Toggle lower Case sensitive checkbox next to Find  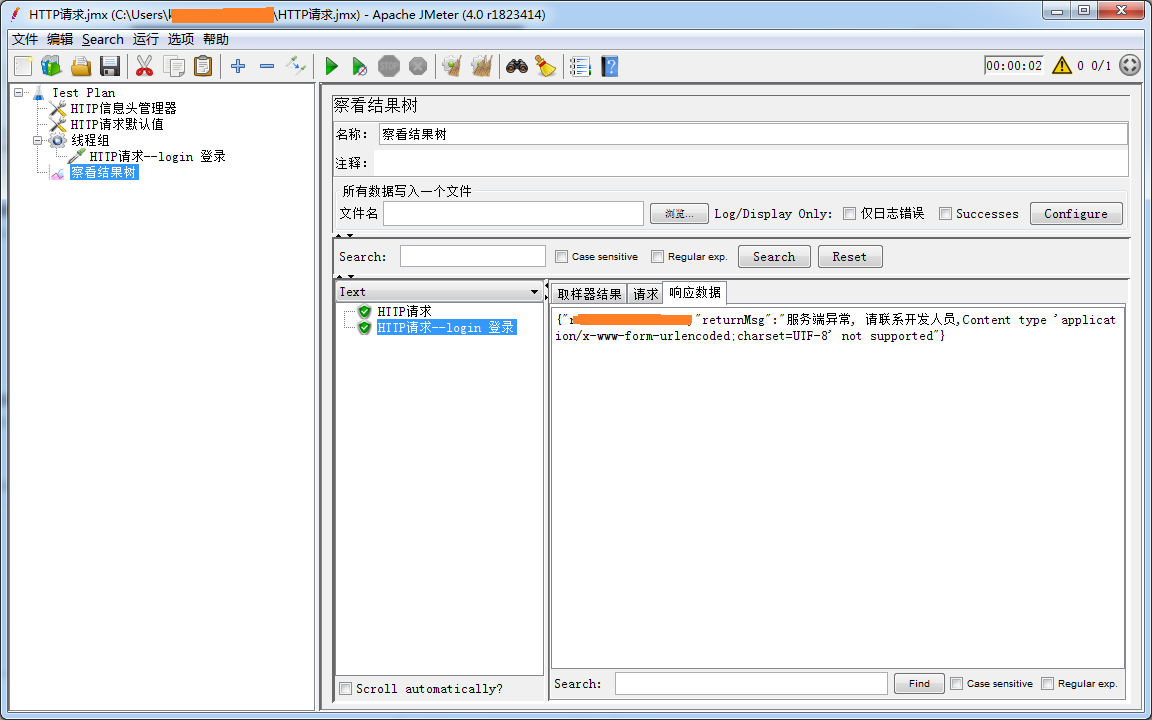tap(957, 683)
